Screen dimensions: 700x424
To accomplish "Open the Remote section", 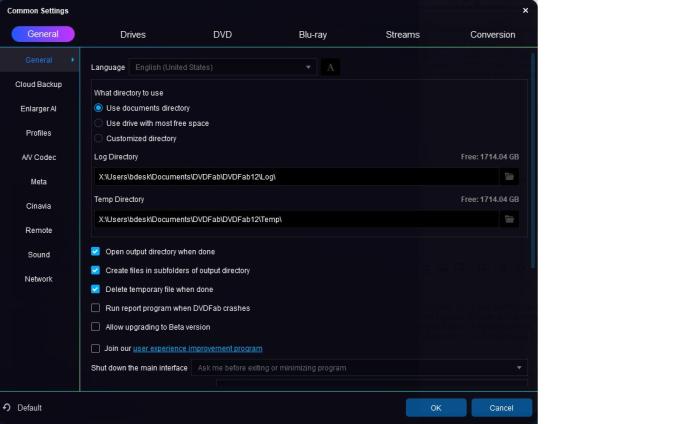I will click(x=39, y=230).
